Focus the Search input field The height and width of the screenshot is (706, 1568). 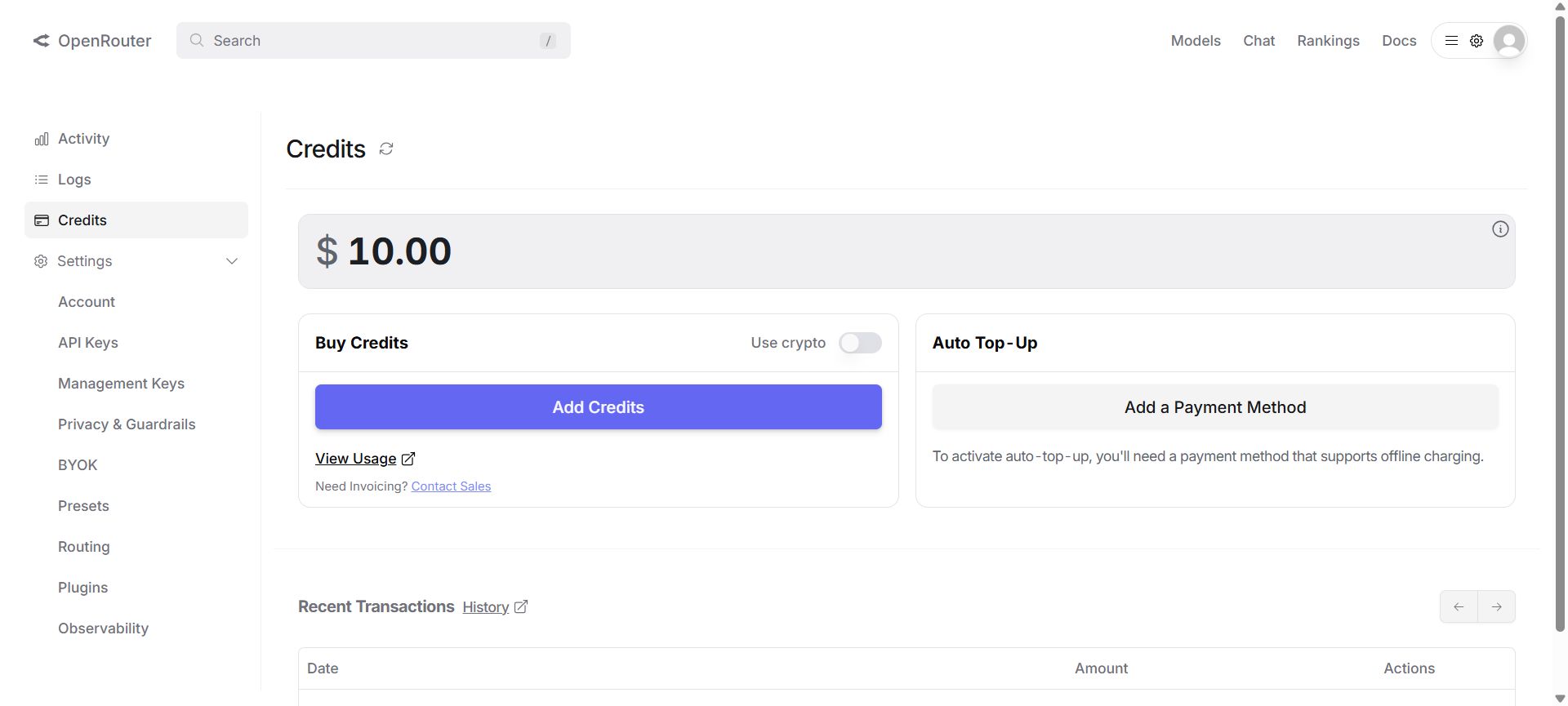(x=373, y=41)
